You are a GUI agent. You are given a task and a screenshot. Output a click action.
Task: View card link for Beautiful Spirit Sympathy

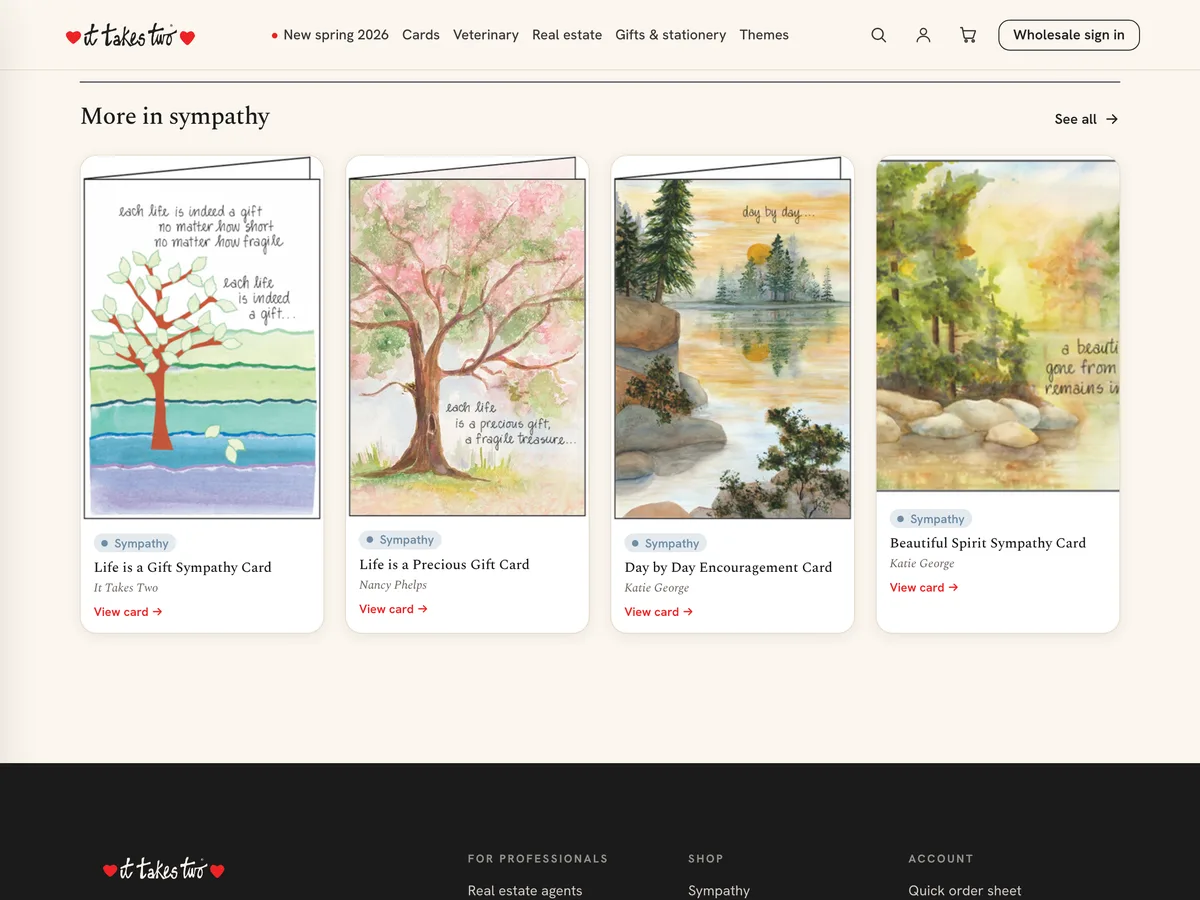(x=924, y=588)
